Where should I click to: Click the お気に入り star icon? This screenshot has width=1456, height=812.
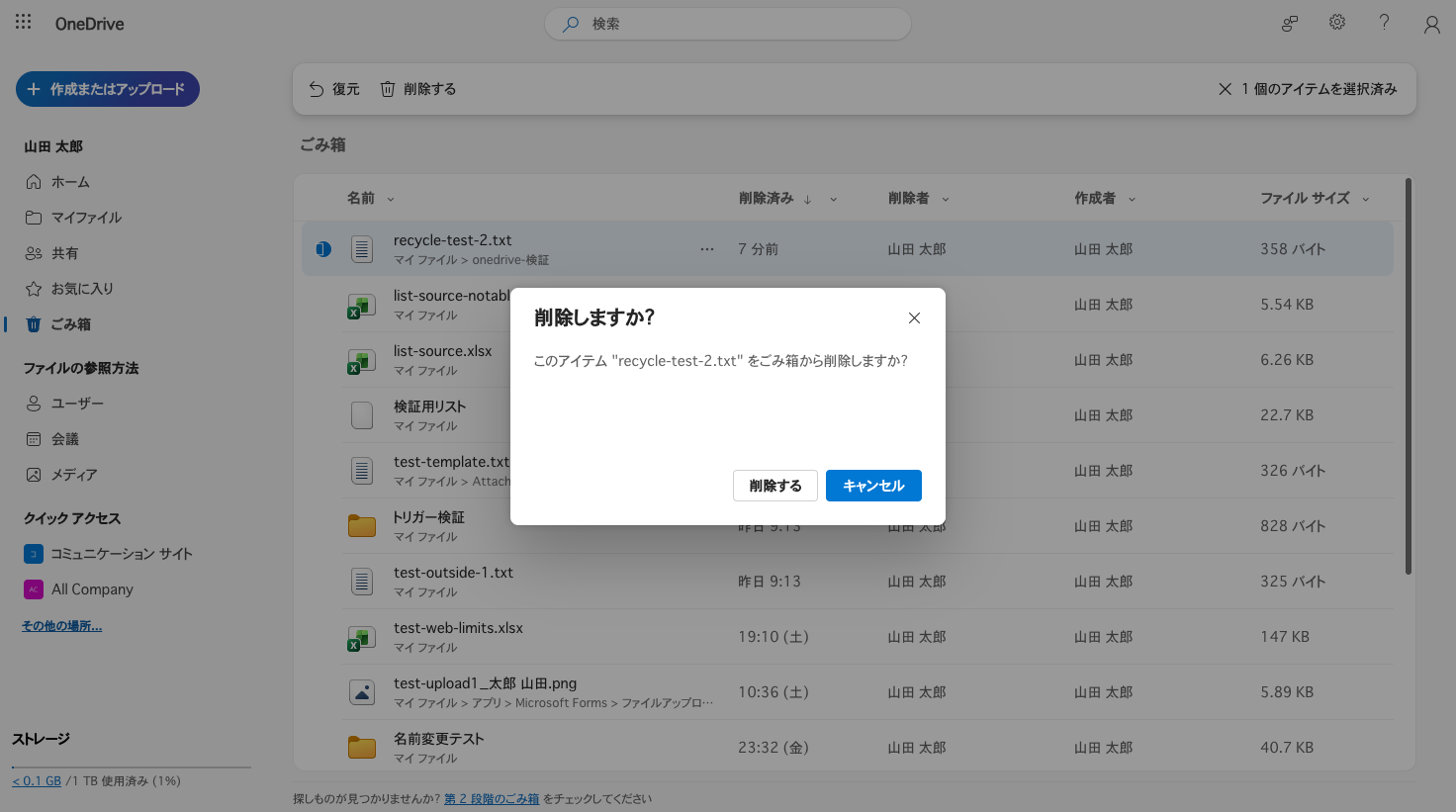point(34,289)
